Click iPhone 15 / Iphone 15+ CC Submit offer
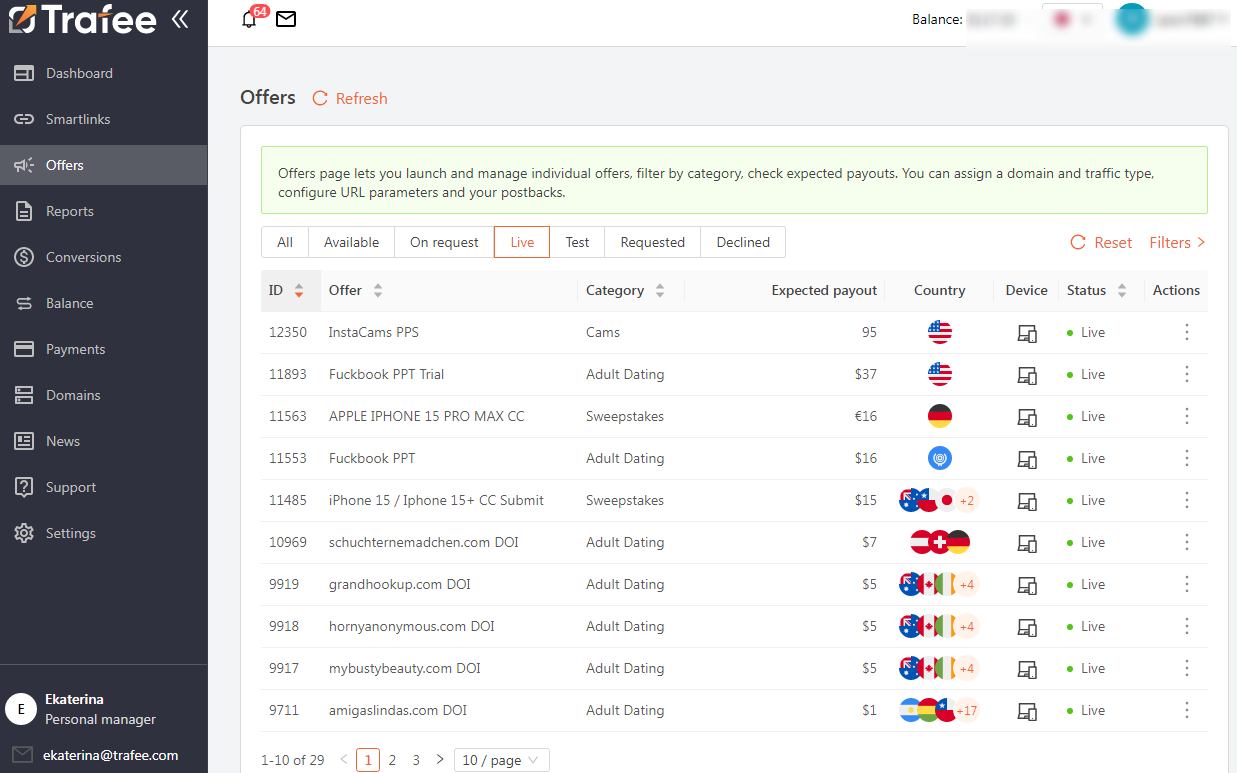 (436, 500)
